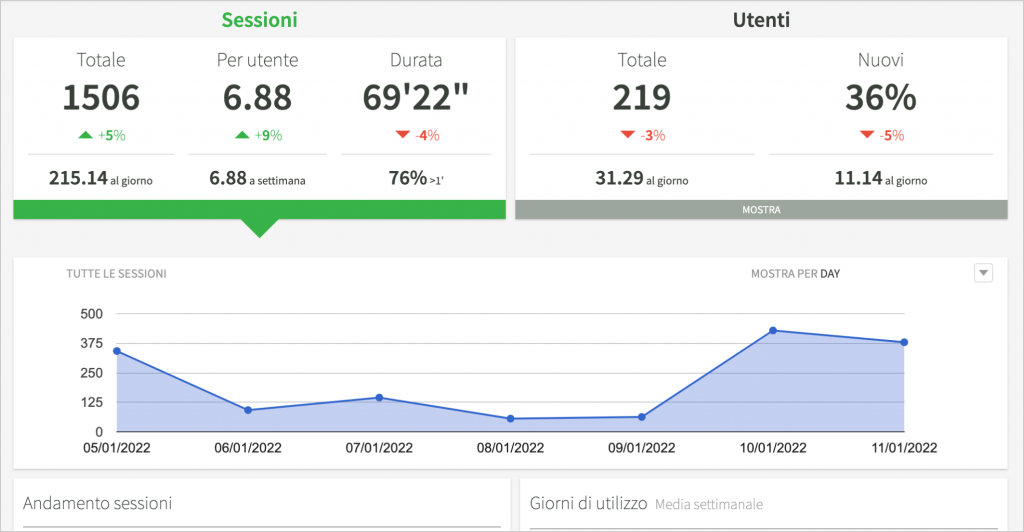Click the Nuovi column label

point(881,60)
